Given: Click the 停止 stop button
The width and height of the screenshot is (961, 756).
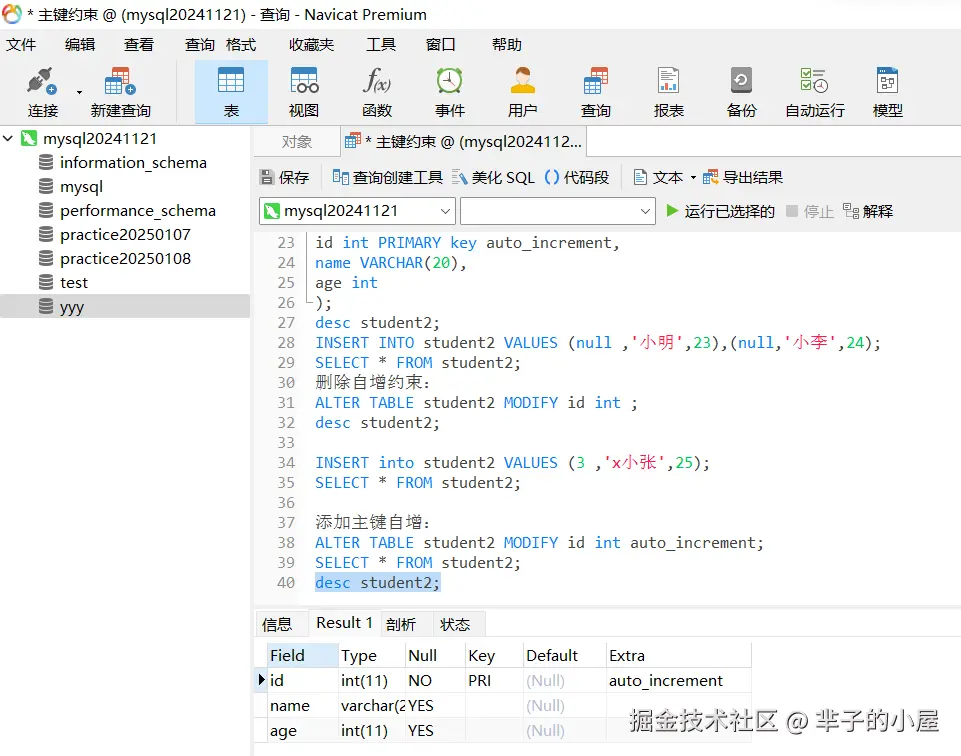Looking at the screenshot, I should 810,211.
